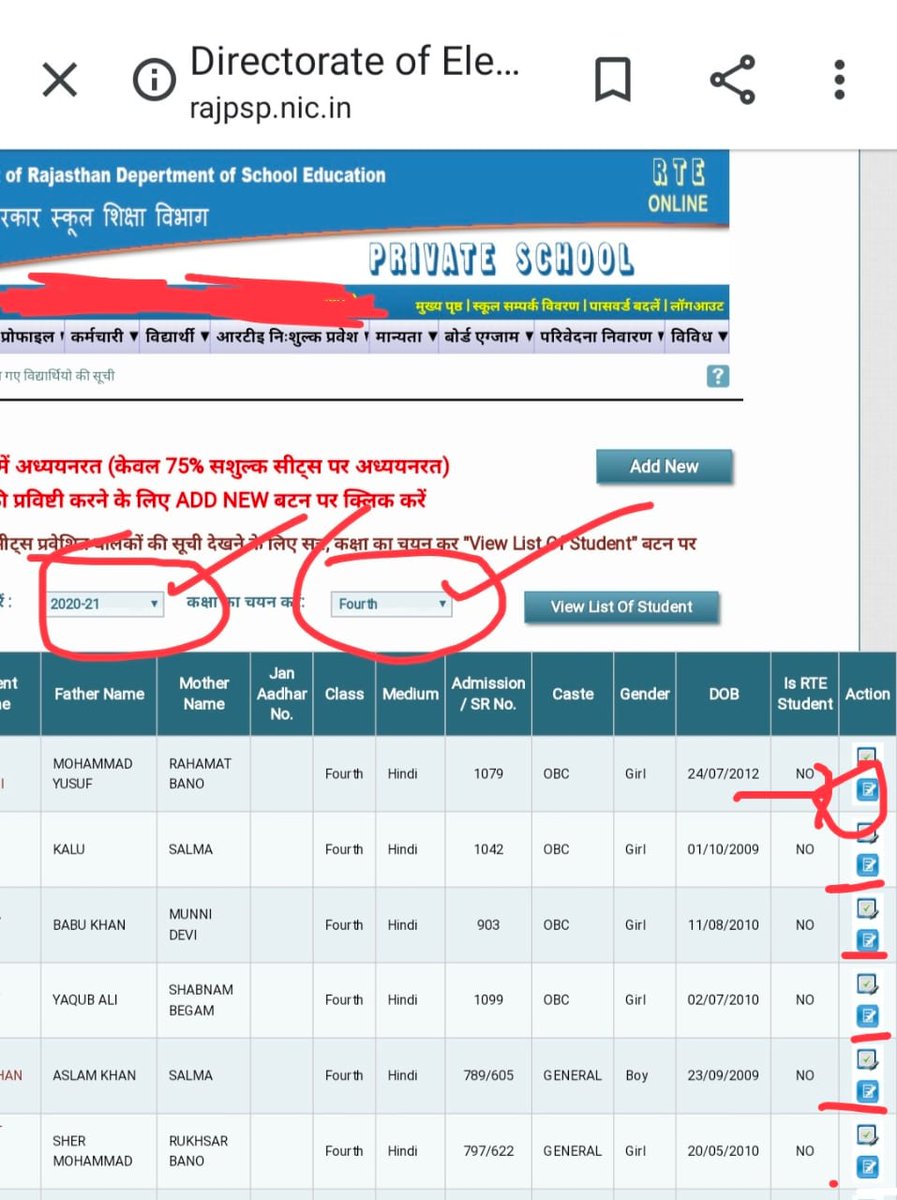897x1200 pixels.
Task: Click edit icon for Babu Khan row
Action: point(868,940)
